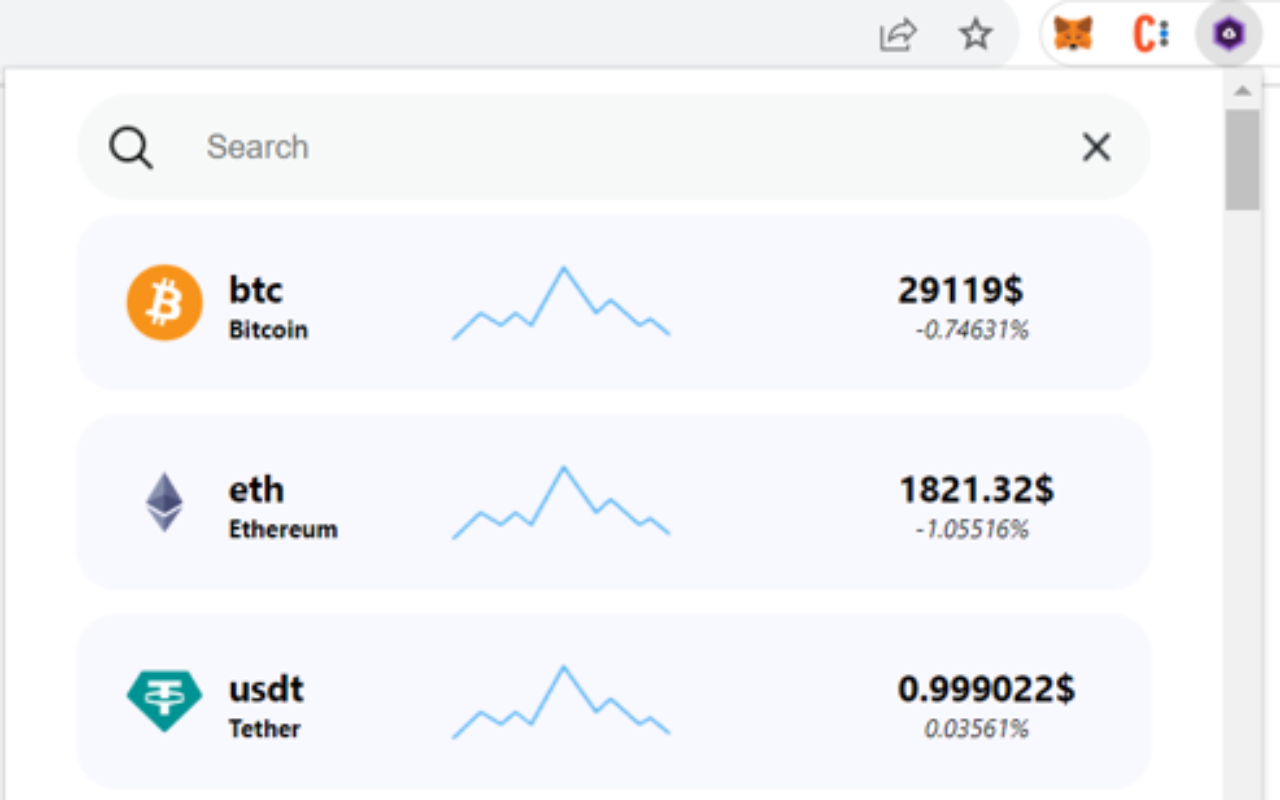
Task: Clear search with the X button
Action: [x=1096, y=148]
